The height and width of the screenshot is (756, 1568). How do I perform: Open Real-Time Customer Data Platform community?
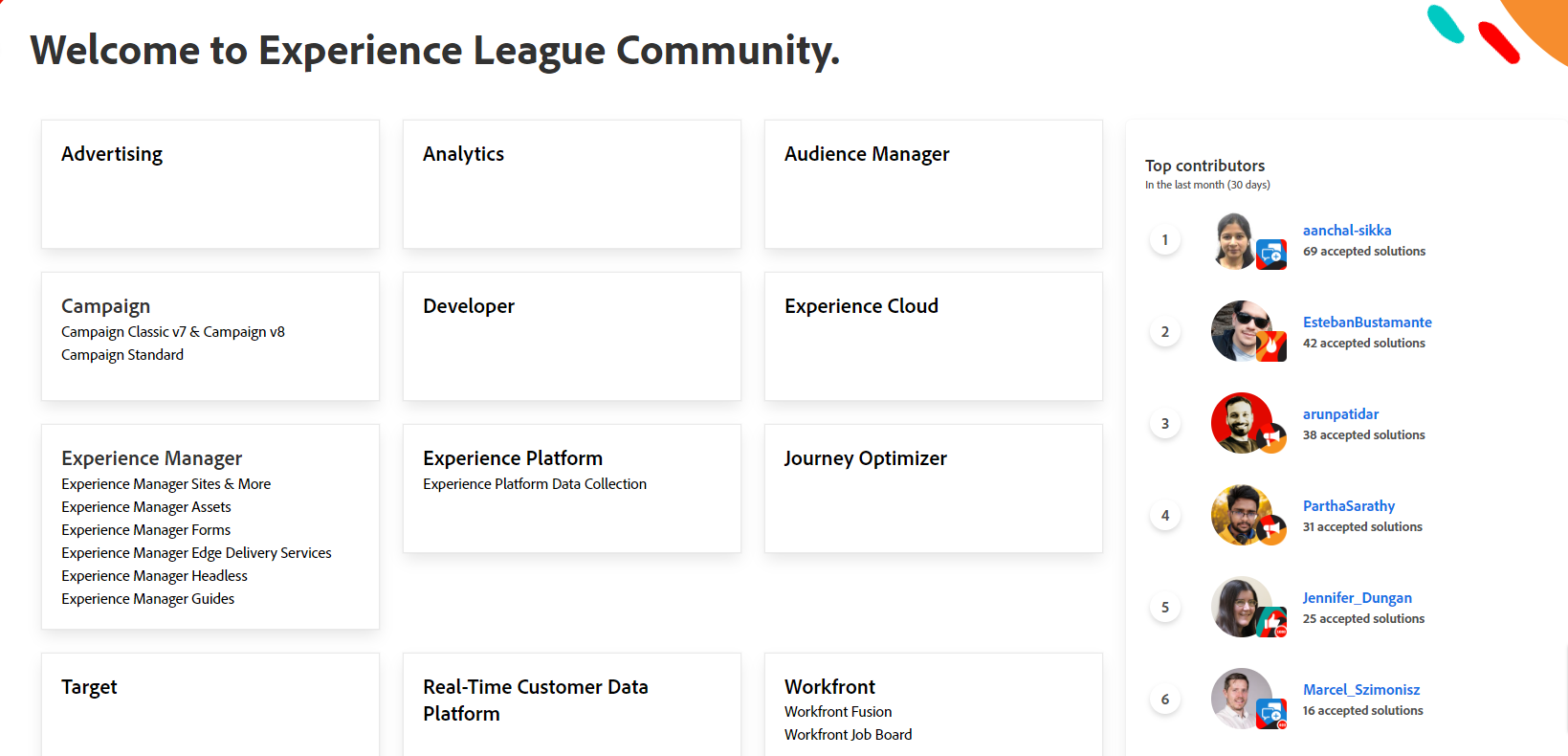tap(572, 705)
